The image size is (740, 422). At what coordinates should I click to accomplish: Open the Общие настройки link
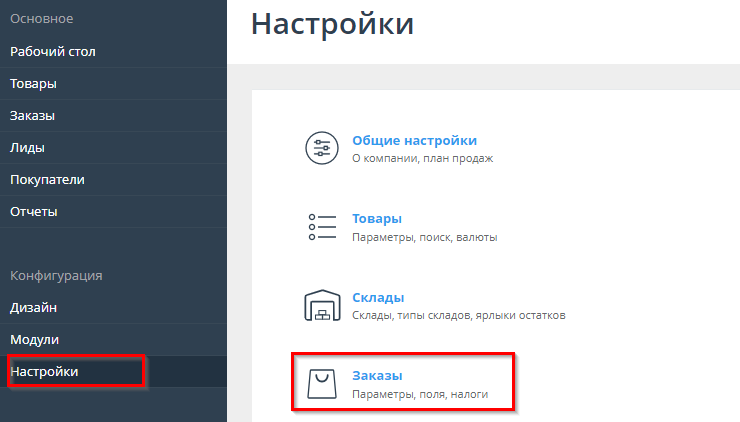[414, 140]
